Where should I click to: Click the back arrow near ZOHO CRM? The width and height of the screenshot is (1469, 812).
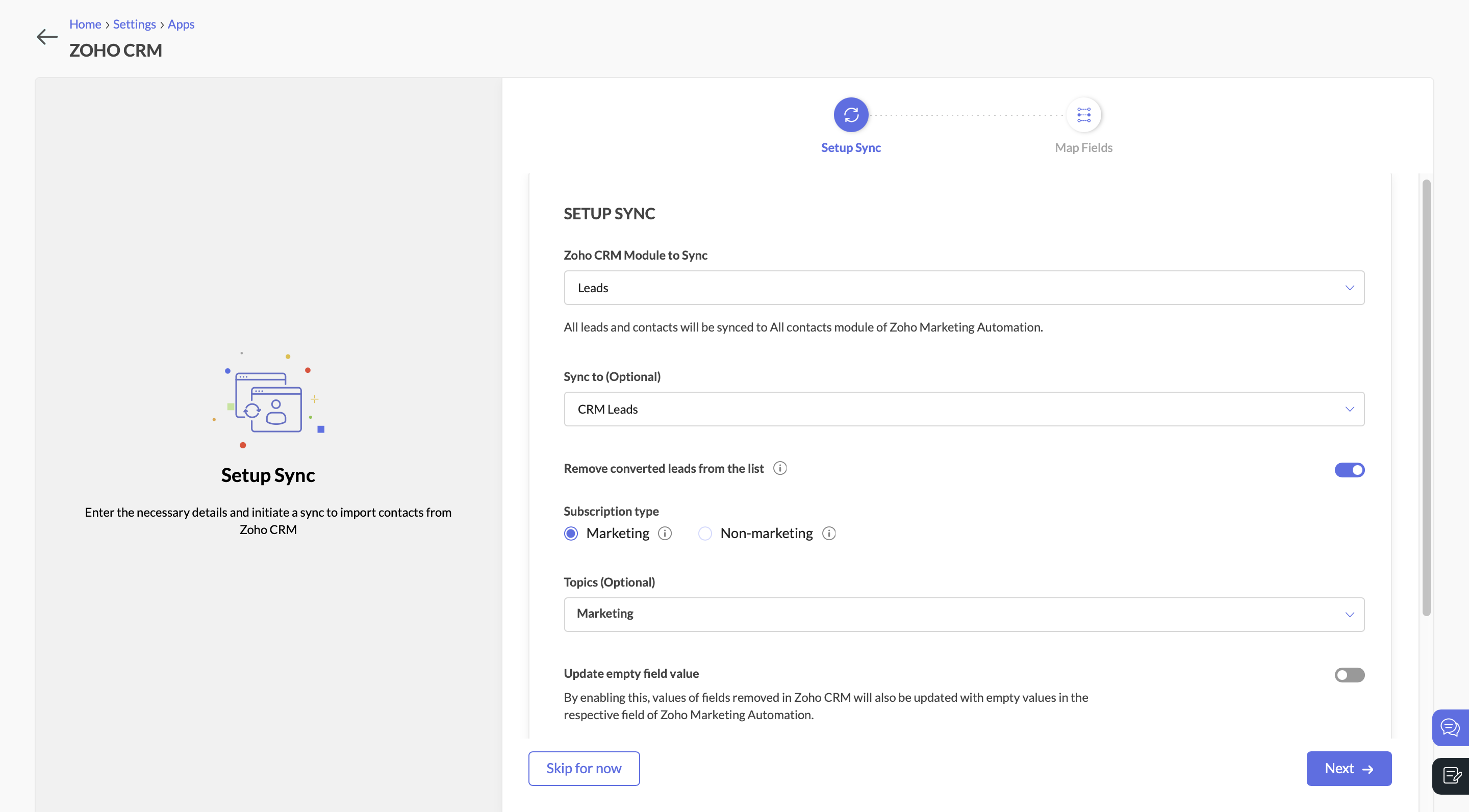click(47, 37)
